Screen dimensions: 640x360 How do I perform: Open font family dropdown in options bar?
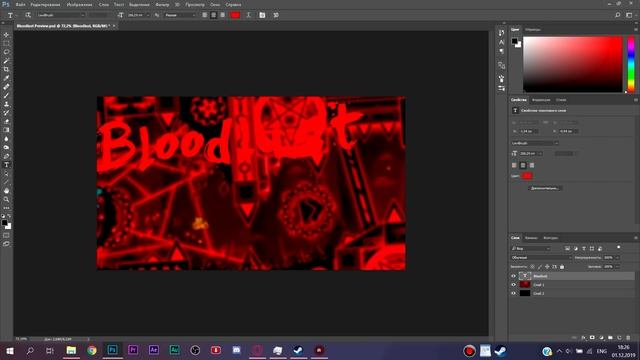pyautogui.click(x=61, y=15)
